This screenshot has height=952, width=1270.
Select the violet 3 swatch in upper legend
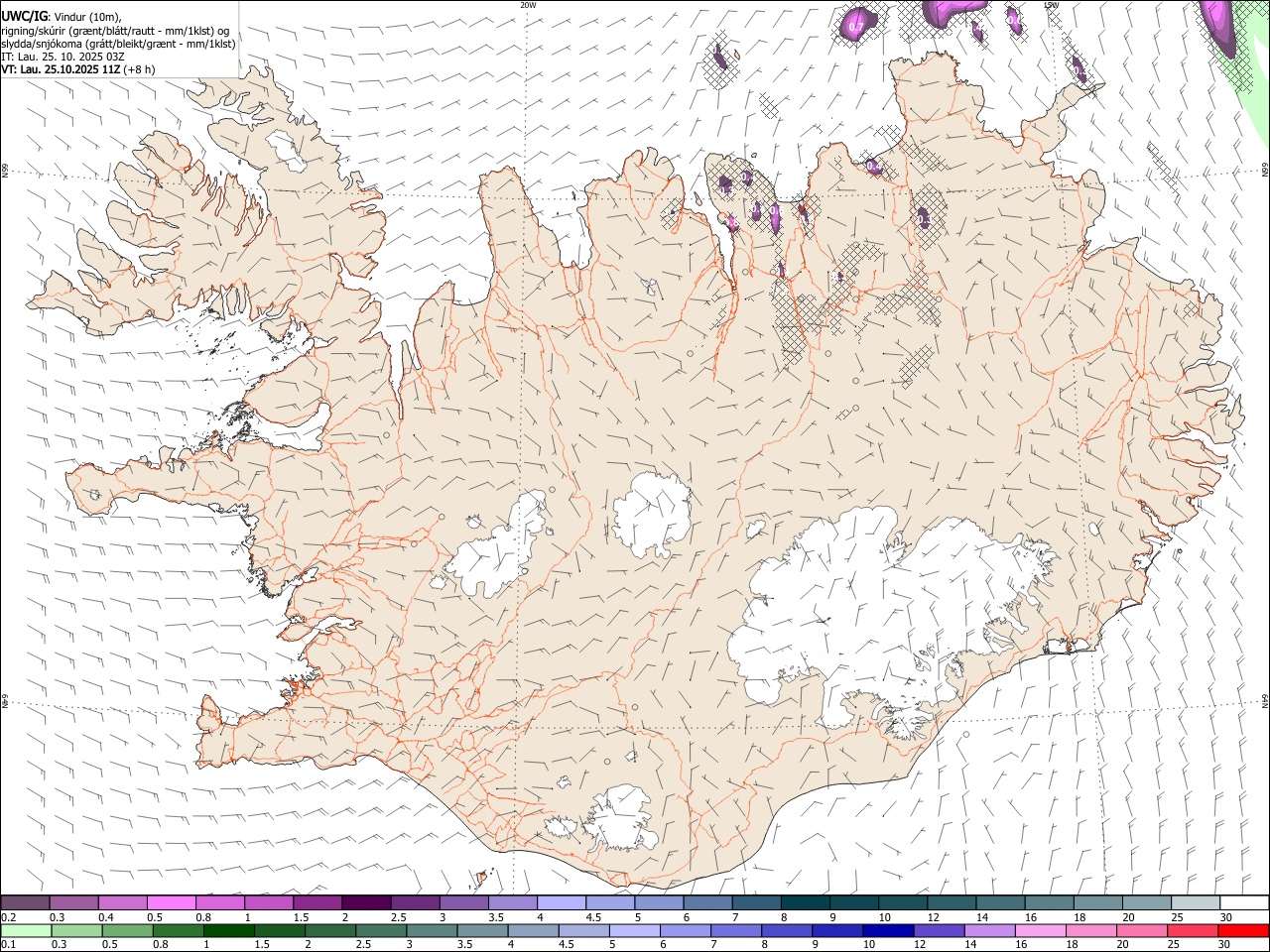[x=464, y=902]
